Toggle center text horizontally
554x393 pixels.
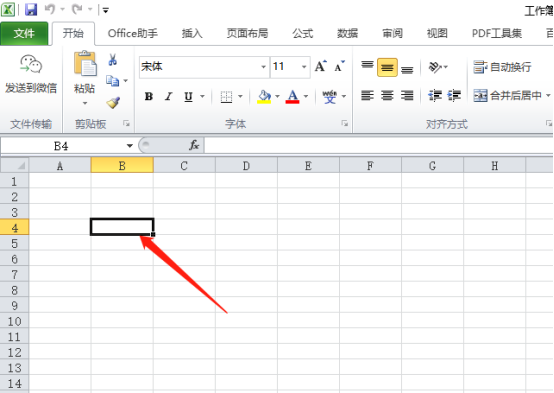click(x=387, y=95)
